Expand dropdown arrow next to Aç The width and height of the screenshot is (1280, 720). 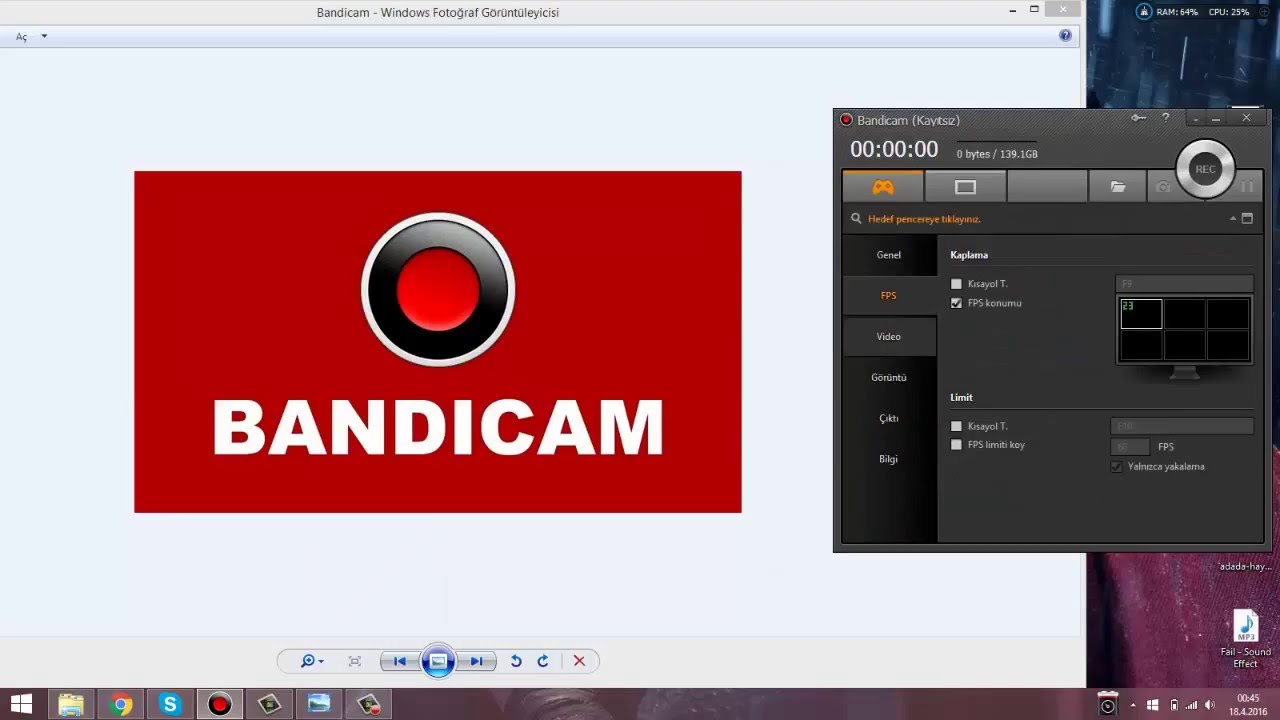pos(44,36)
